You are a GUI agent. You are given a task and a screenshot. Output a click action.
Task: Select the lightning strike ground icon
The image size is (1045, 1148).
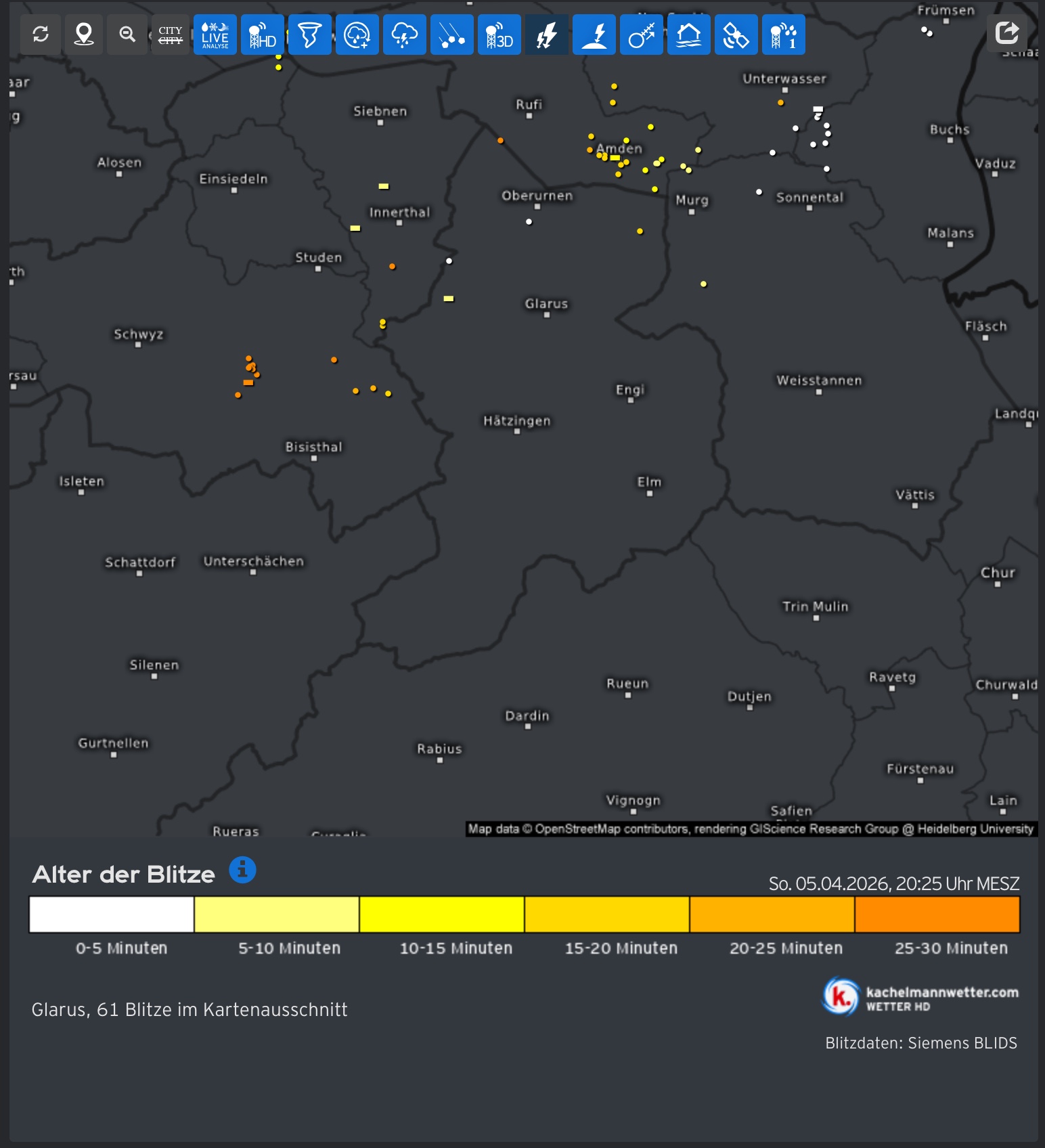pyautogui.click(x=594, y=35)
